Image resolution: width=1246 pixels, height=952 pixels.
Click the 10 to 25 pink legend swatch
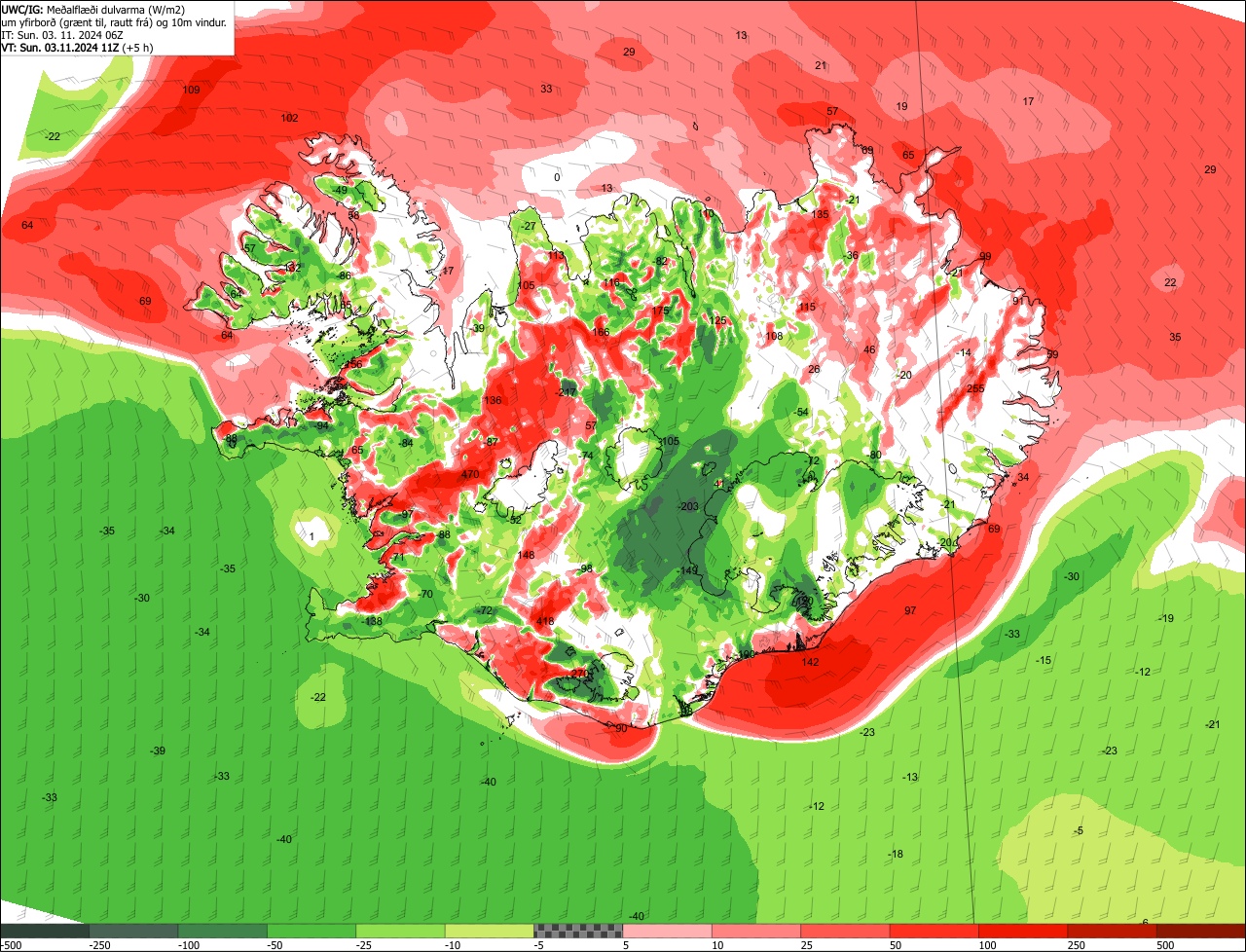pos(756,931)
